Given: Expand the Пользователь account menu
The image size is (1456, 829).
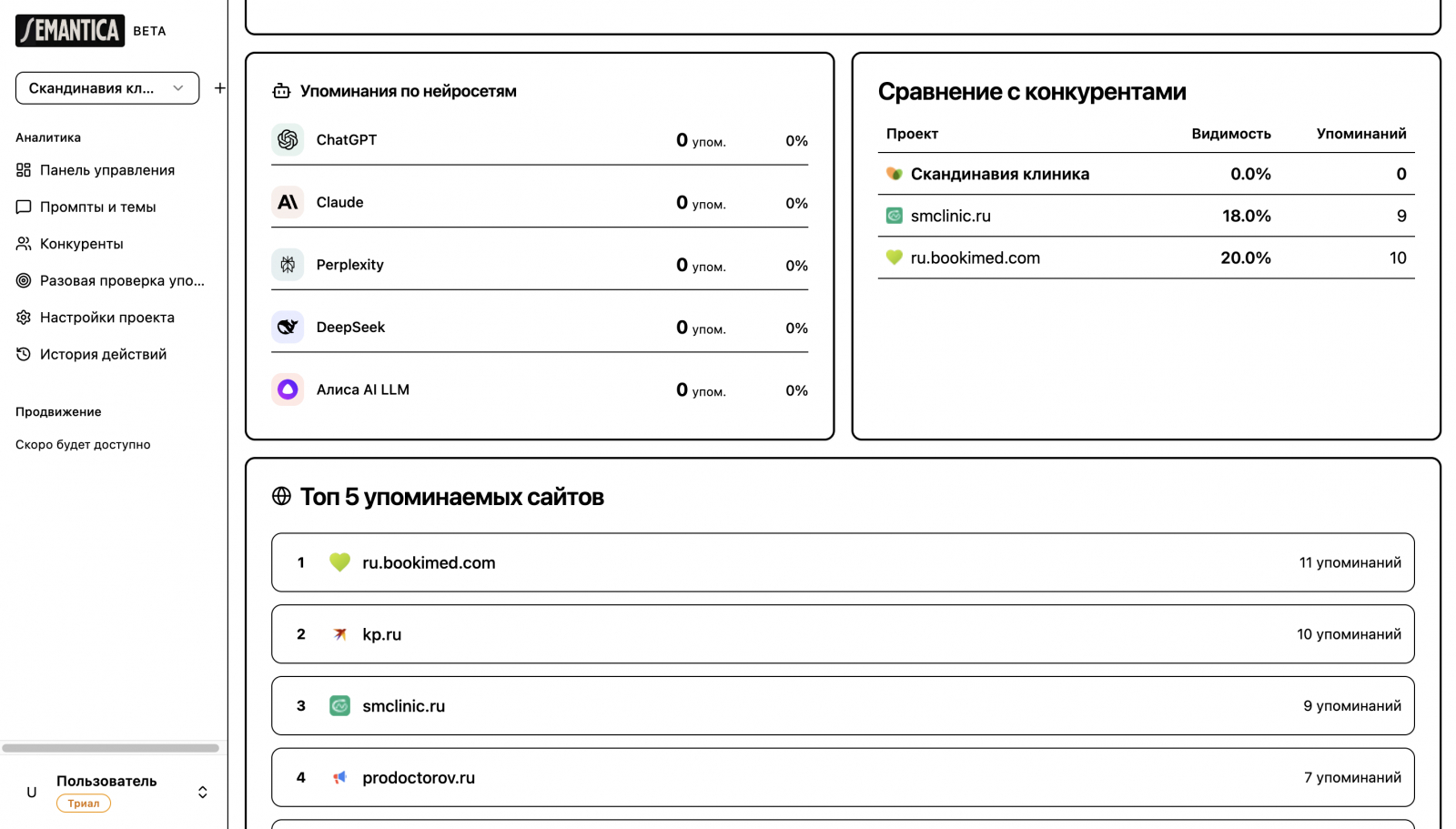Looking at the screenshot, I should coord(202,793).
